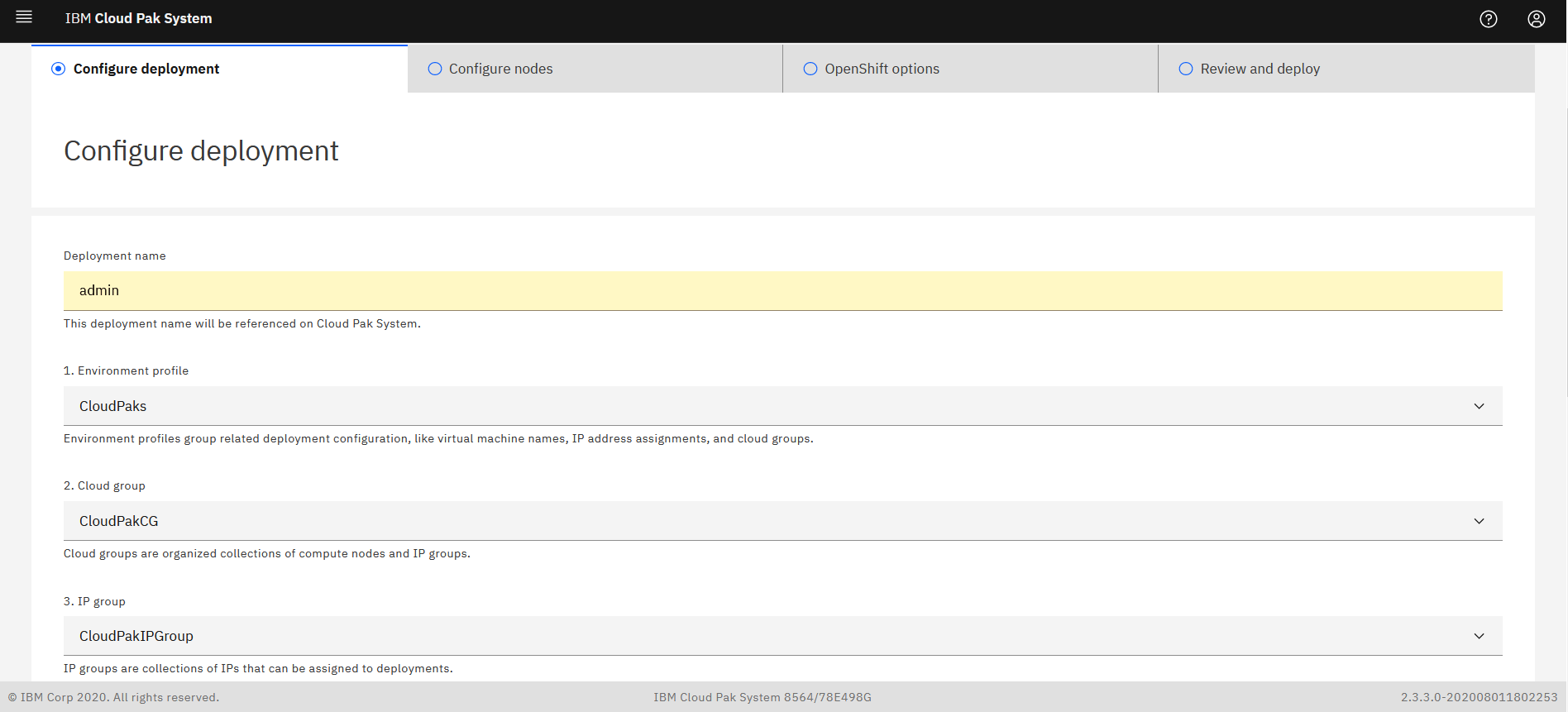This screenshot has width=1568, height=712.
Task: Switch to the Configure nodes tab
Action: (595, 69)
